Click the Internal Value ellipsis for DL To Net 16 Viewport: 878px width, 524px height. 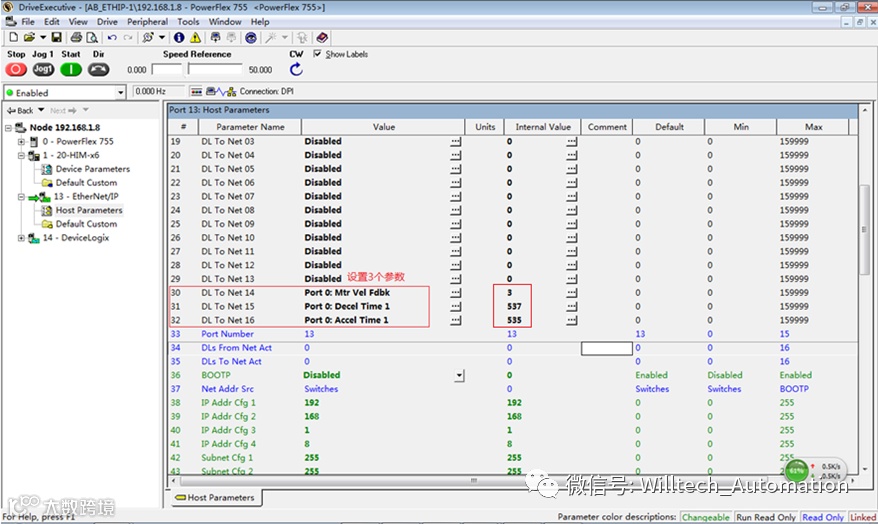pos(571,320)
